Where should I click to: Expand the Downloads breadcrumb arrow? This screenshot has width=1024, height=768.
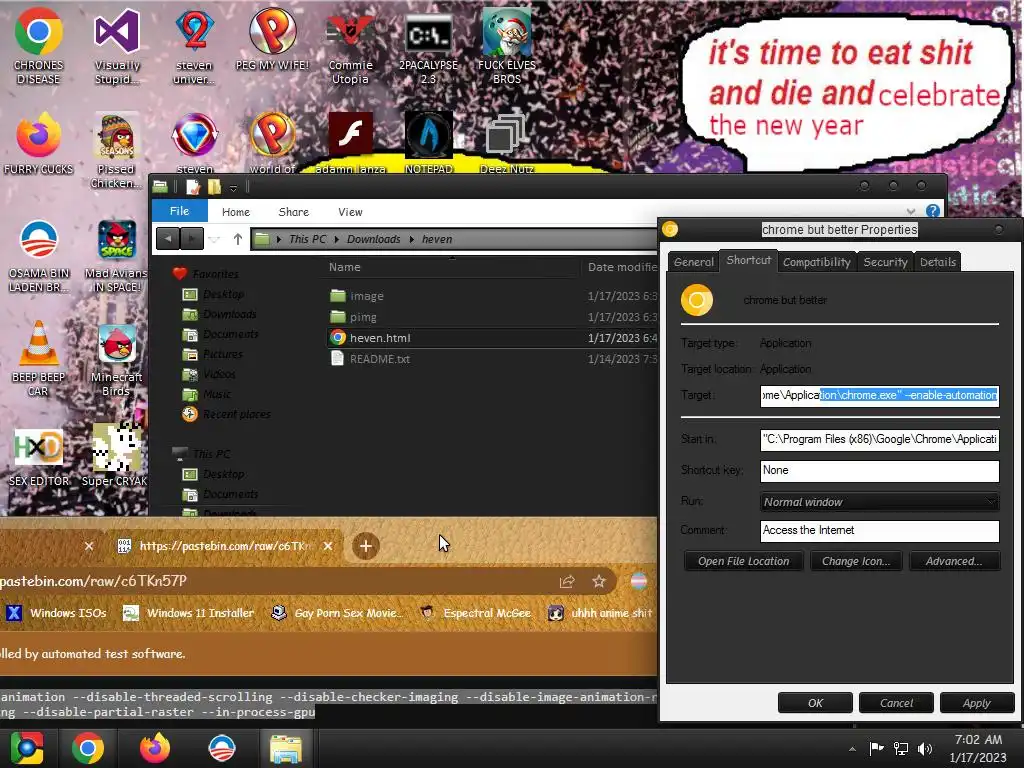pyautogui.click(x=411, y=240)
